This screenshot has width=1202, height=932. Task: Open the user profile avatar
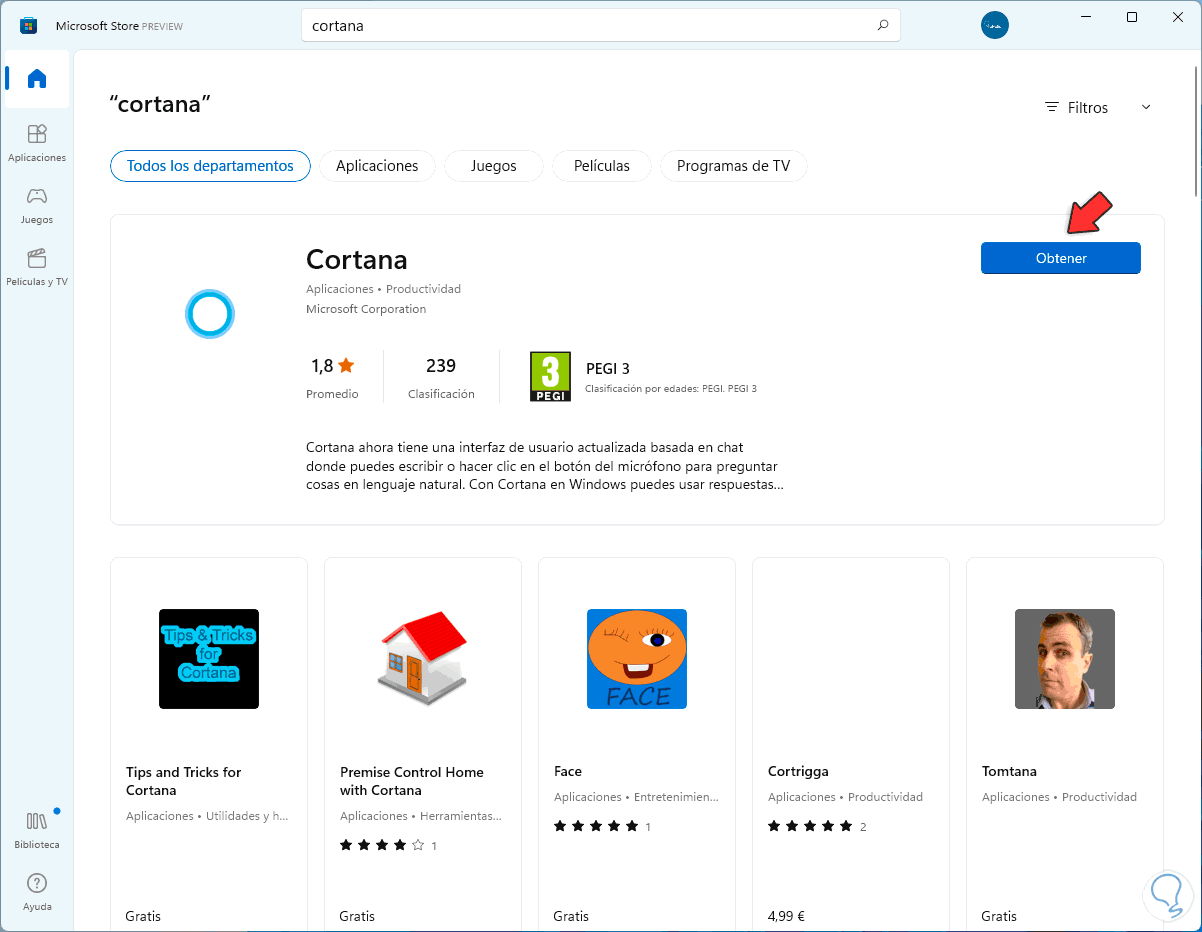[x=995, y=26]
